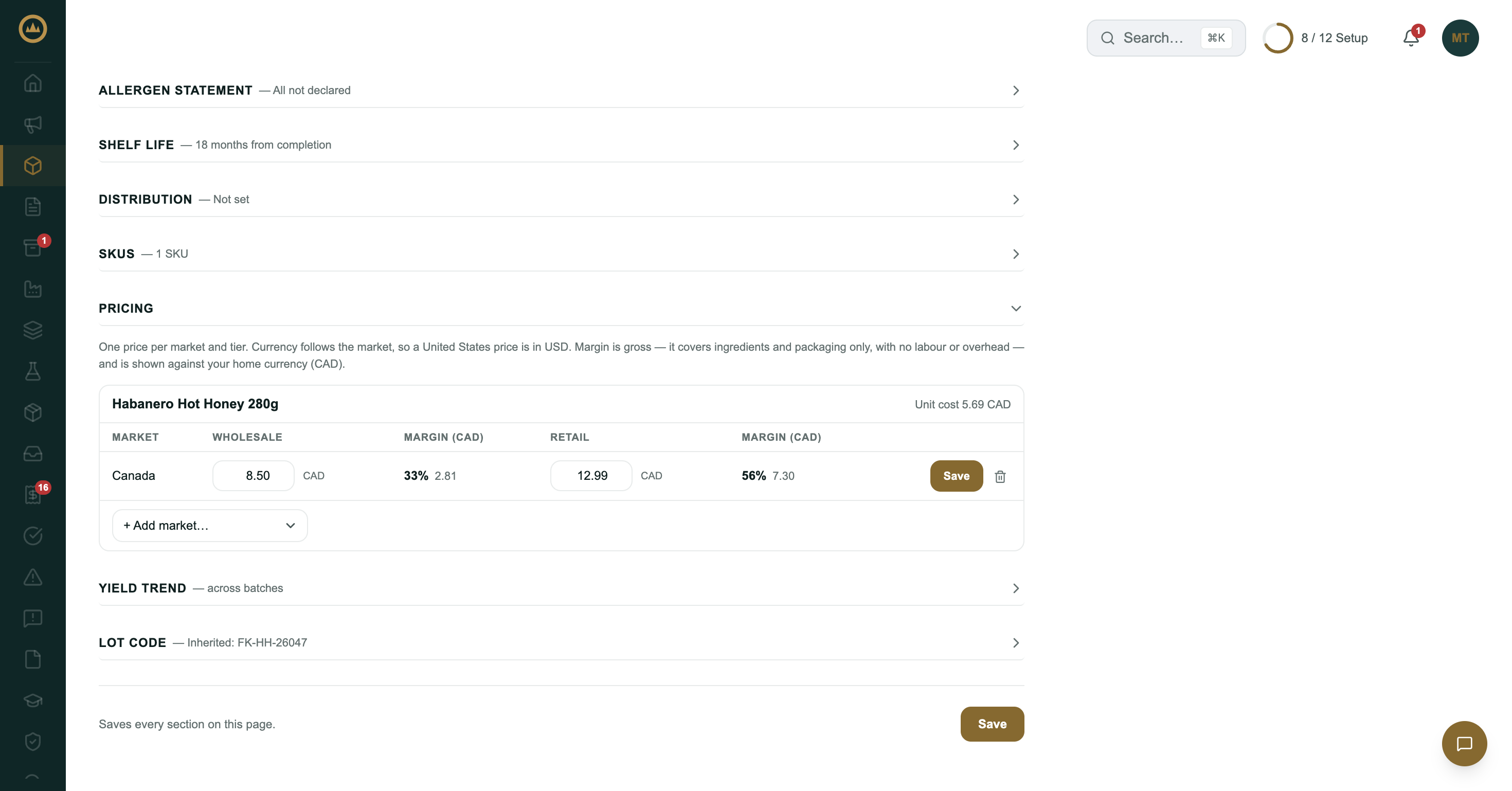Expand the Distribution section
Screen dimensions: 1512x791
pyautogui.click(x=561, y=200)
